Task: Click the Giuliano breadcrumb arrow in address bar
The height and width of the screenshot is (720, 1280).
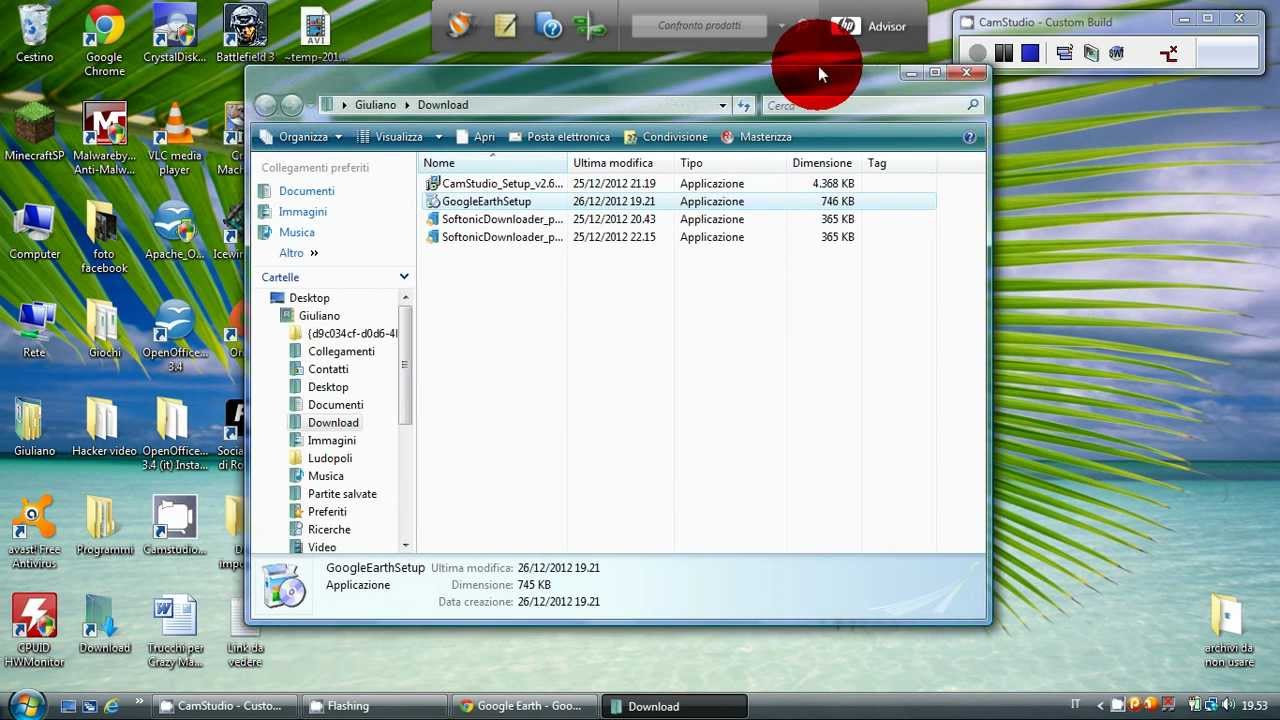Action: [x=407, y=105]
